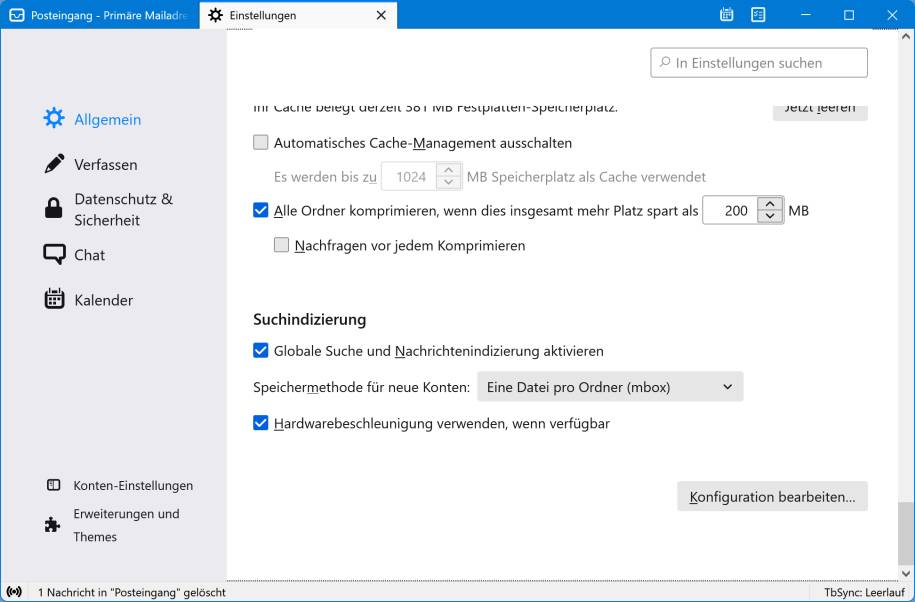Click the Erweiterungen und Themes puzzle icon
The height and width of the screenshot is (602, 915).
[x=53, y=525]
